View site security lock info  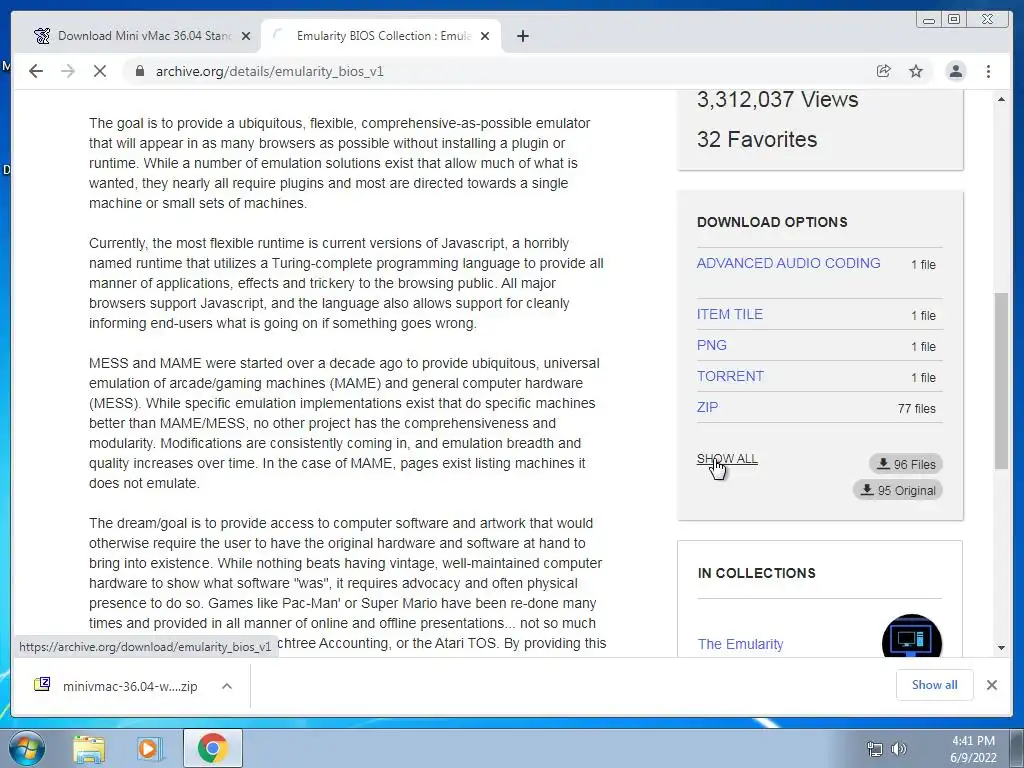(139, 71)
